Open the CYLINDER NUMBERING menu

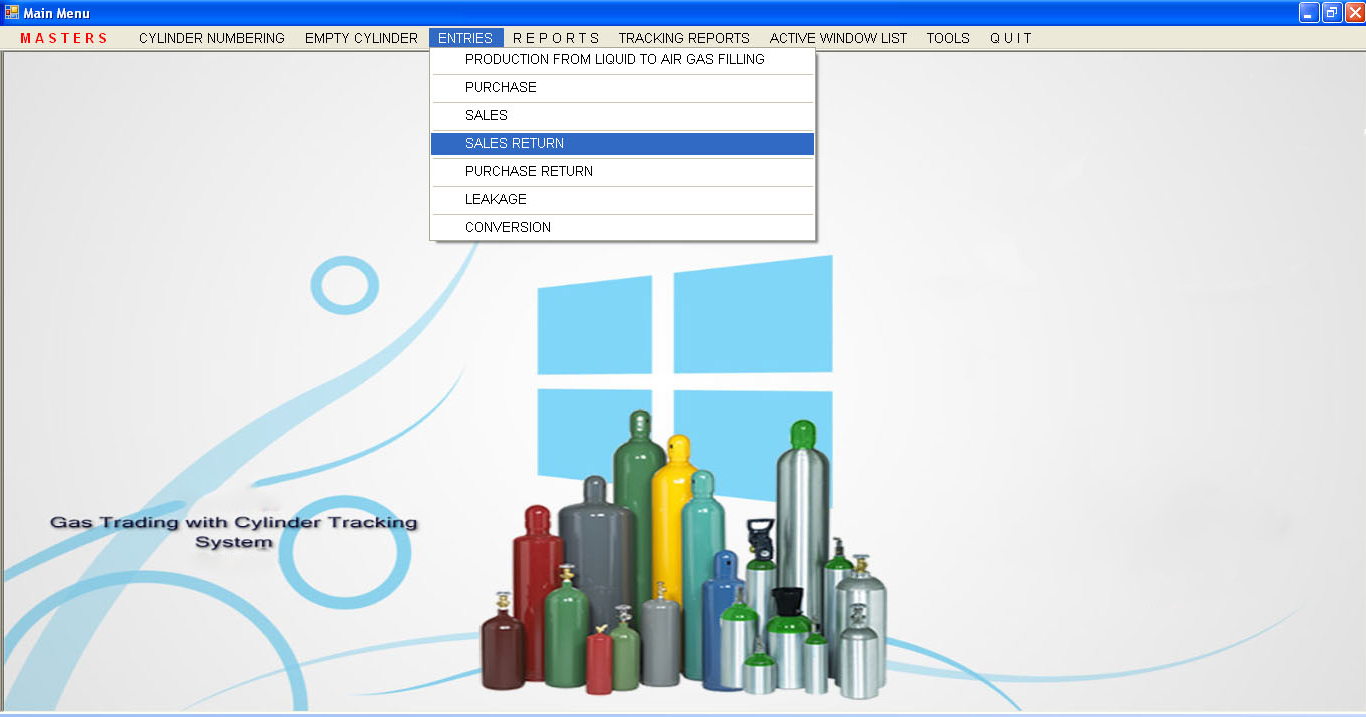pyautogui.click(x=211, y=38)
